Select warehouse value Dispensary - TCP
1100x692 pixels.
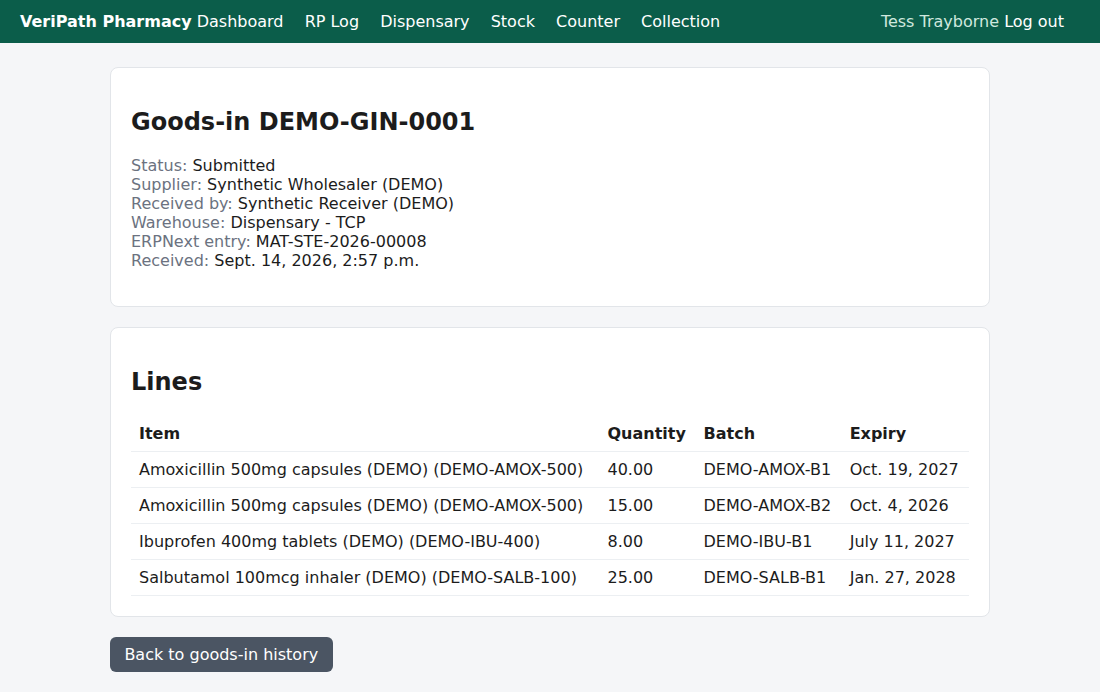pos(298,222)
